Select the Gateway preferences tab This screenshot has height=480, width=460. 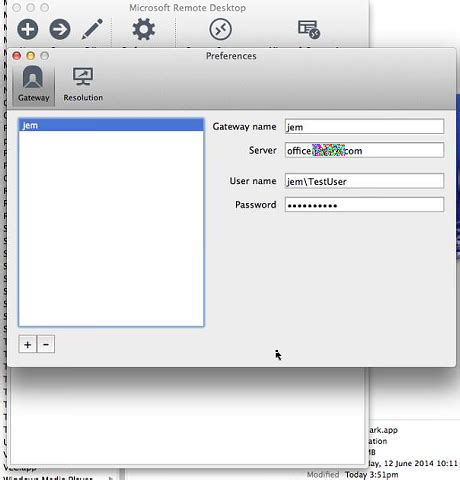point(33,84)
